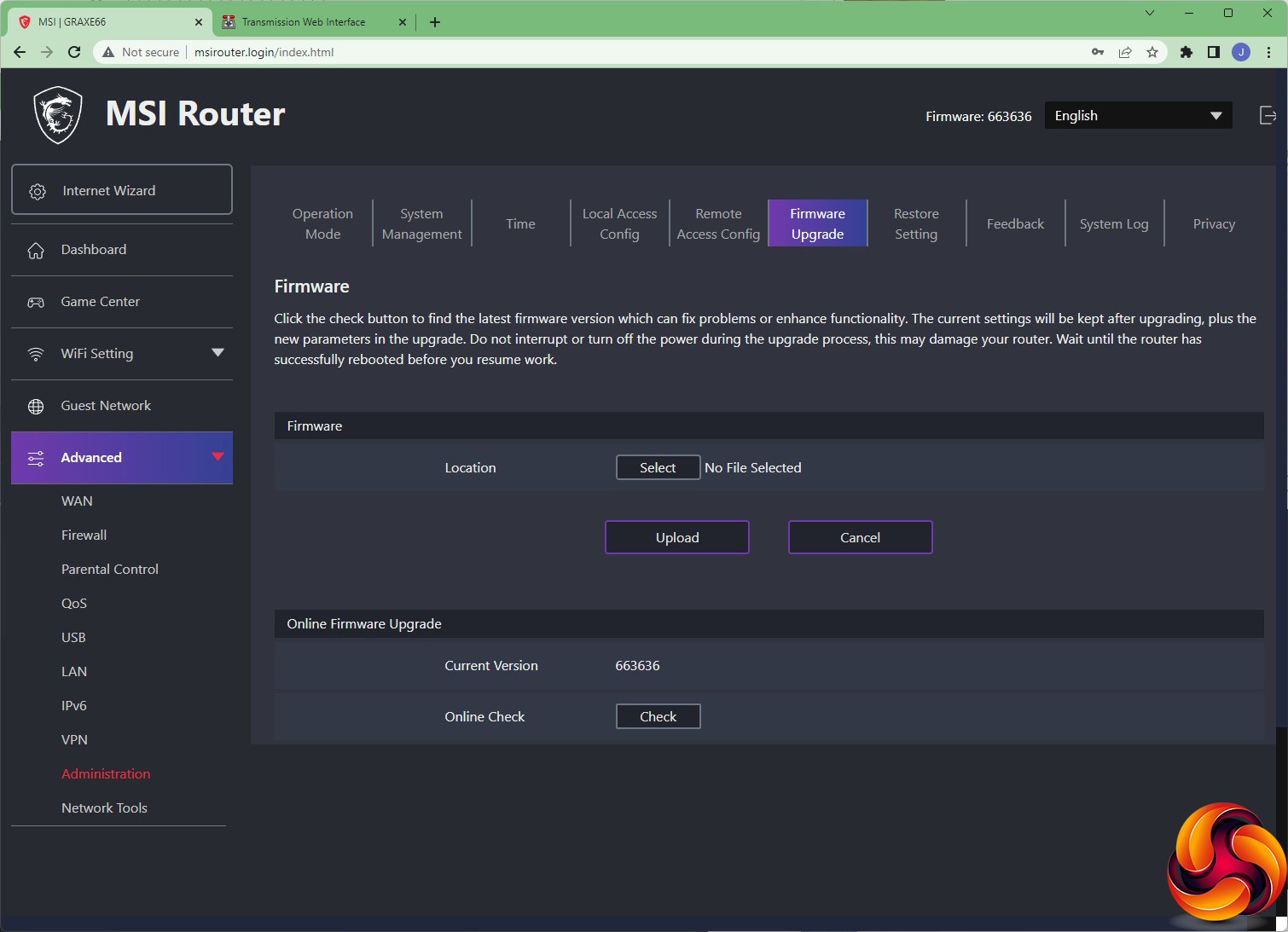Close the Transmission Web Interface tab

(x=403, y=22)
